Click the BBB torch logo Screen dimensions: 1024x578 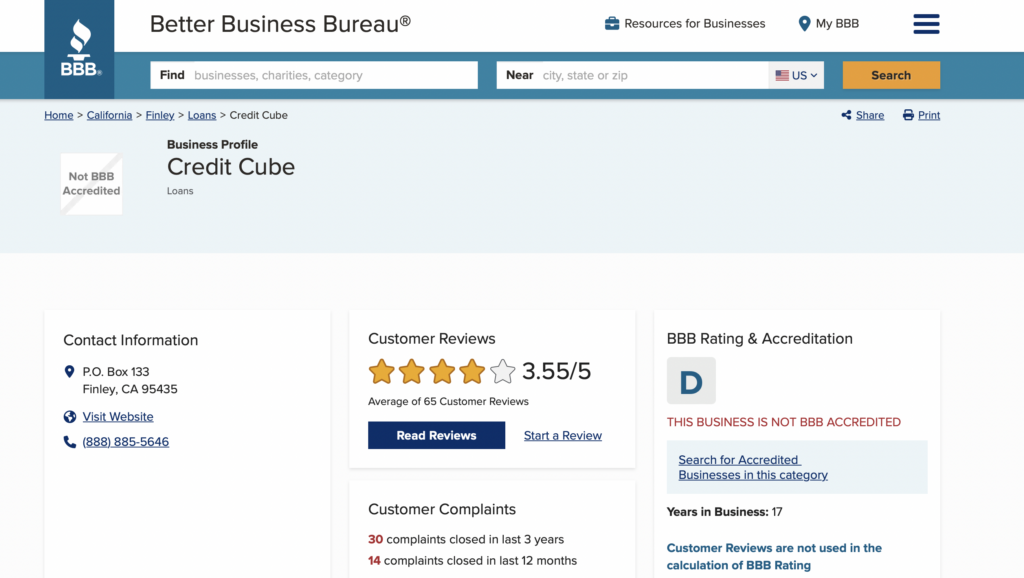[x=80, y=48]
